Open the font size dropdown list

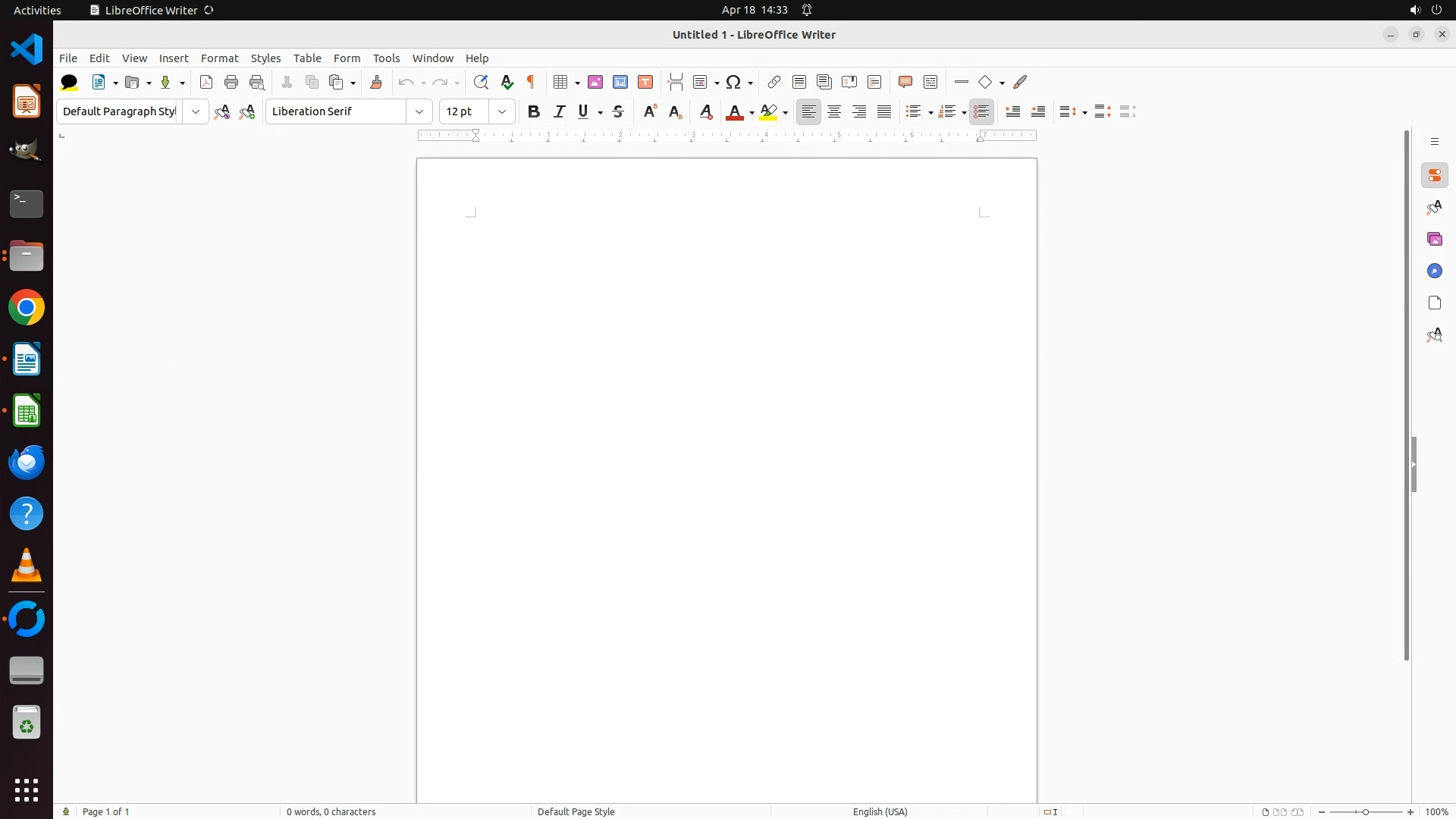point(502,111)
